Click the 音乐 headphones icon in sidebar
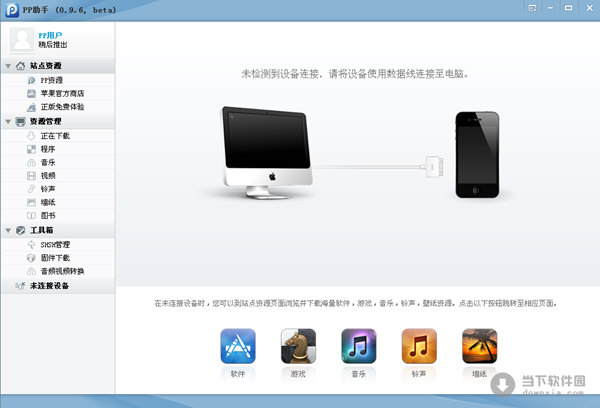This screenshot has width=600, height=408. pyautogui.click(x=31, y=163)
